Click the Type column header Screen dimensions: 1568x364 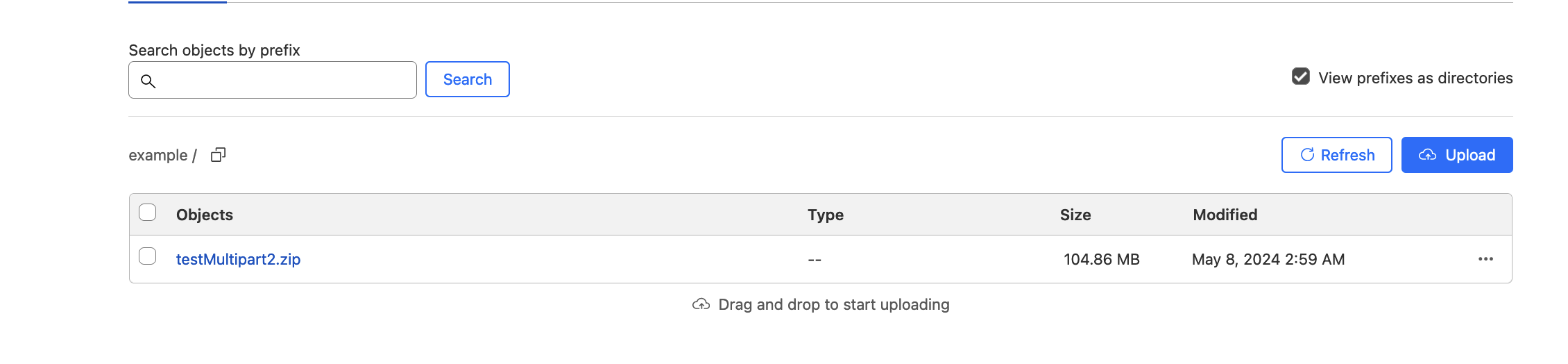825,215
